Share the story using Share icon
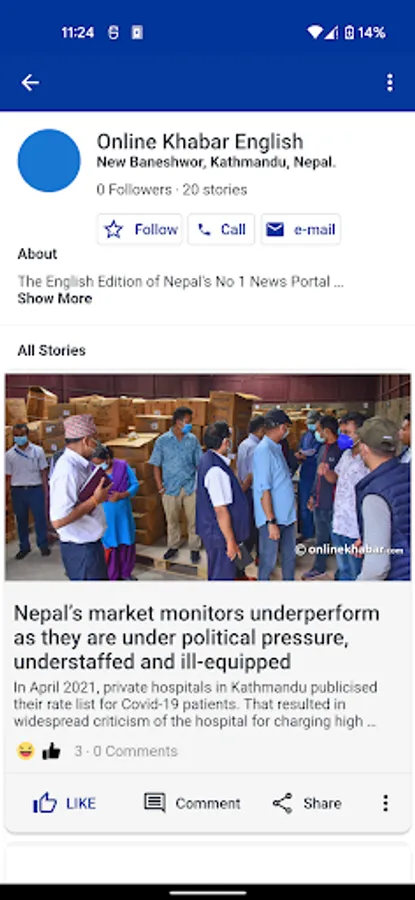Image resolution: width=415 pixels, height=900 pixels. pyautogui.click(x=307, y=803)
